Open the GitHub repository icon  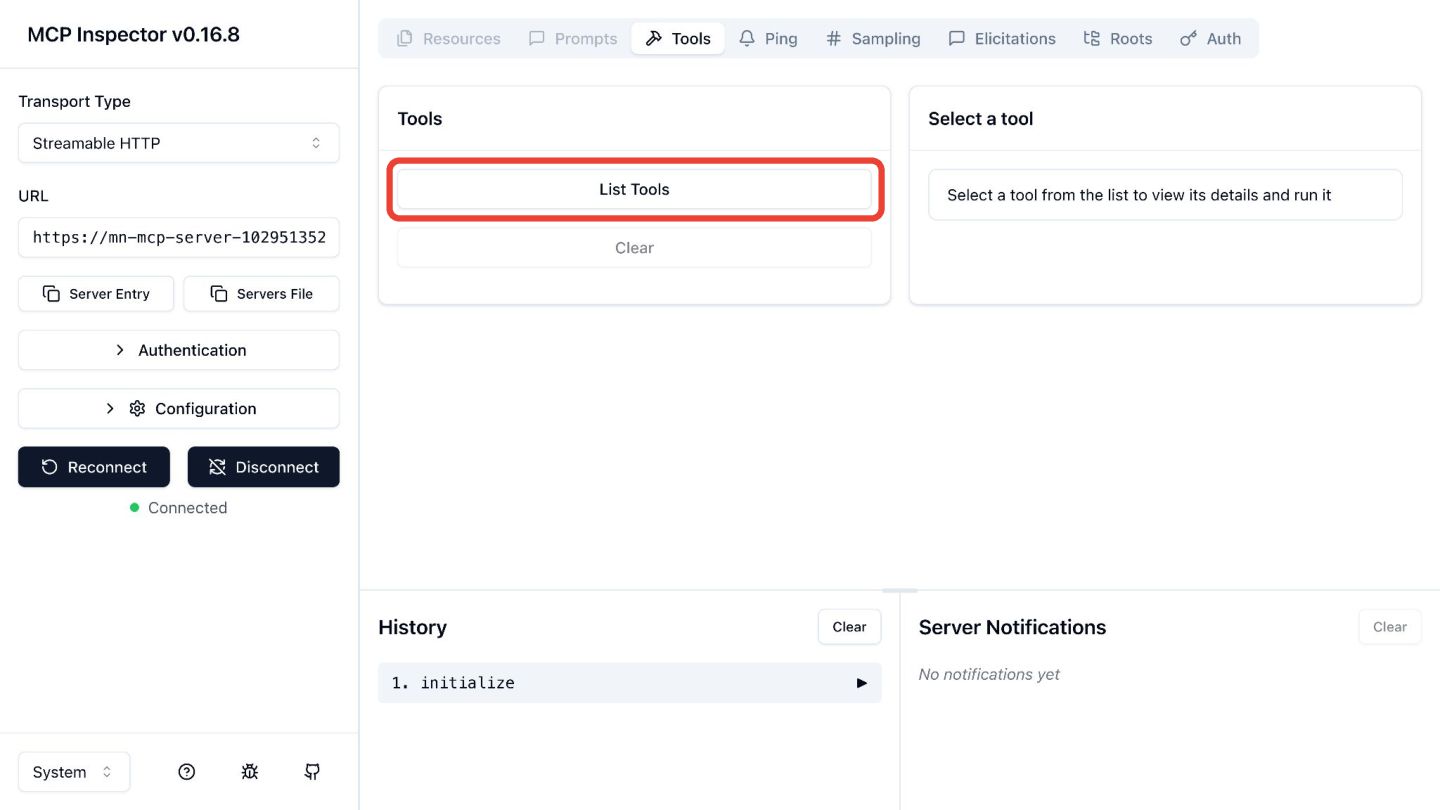(312, 772)
